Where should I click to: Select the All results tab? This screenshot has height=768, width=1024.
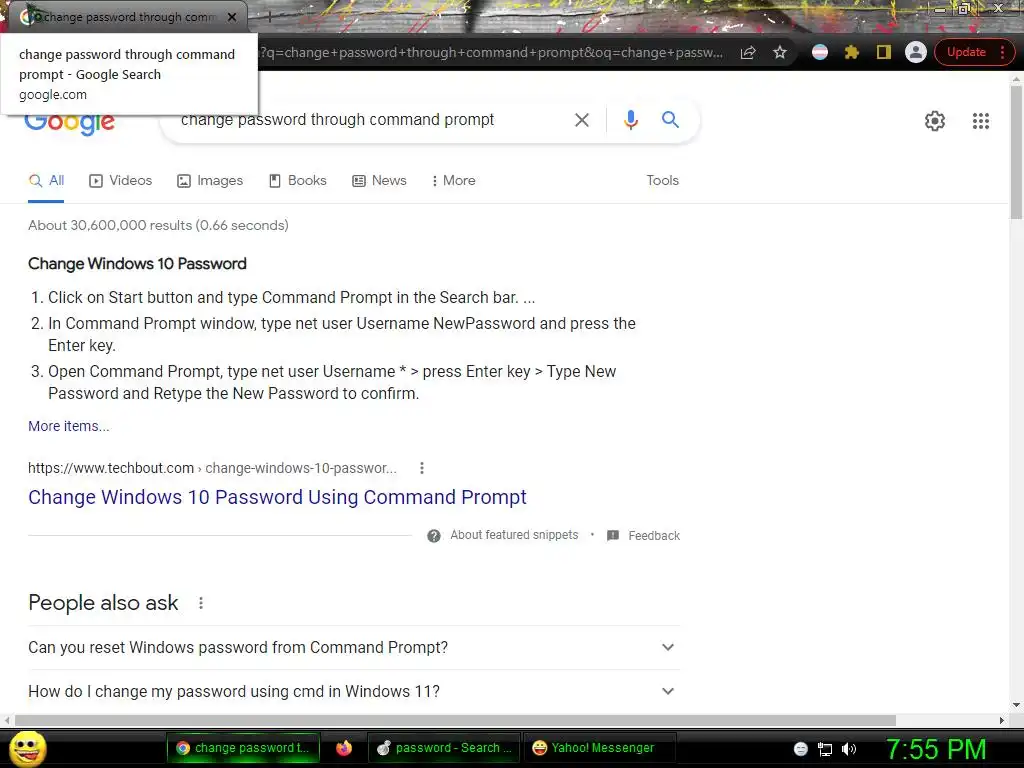click(46, 181)
